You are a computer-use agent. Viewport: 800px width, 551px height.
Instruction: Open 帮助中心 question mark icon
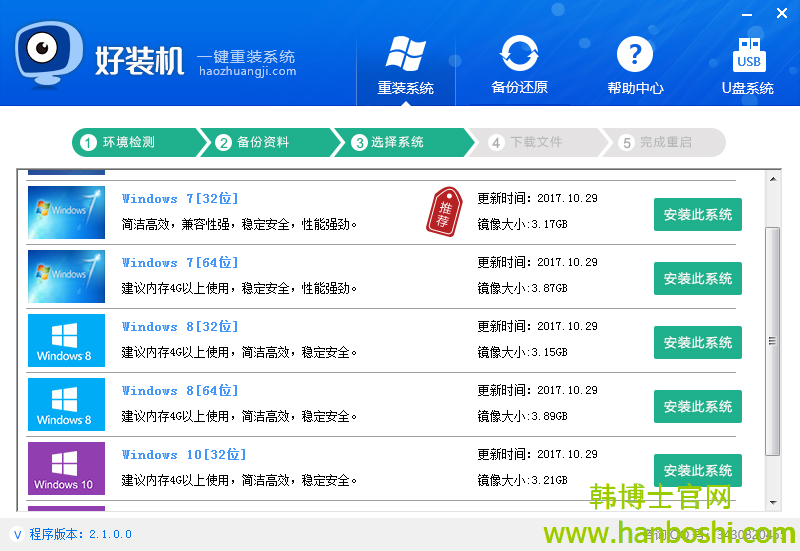click(635, 54)
